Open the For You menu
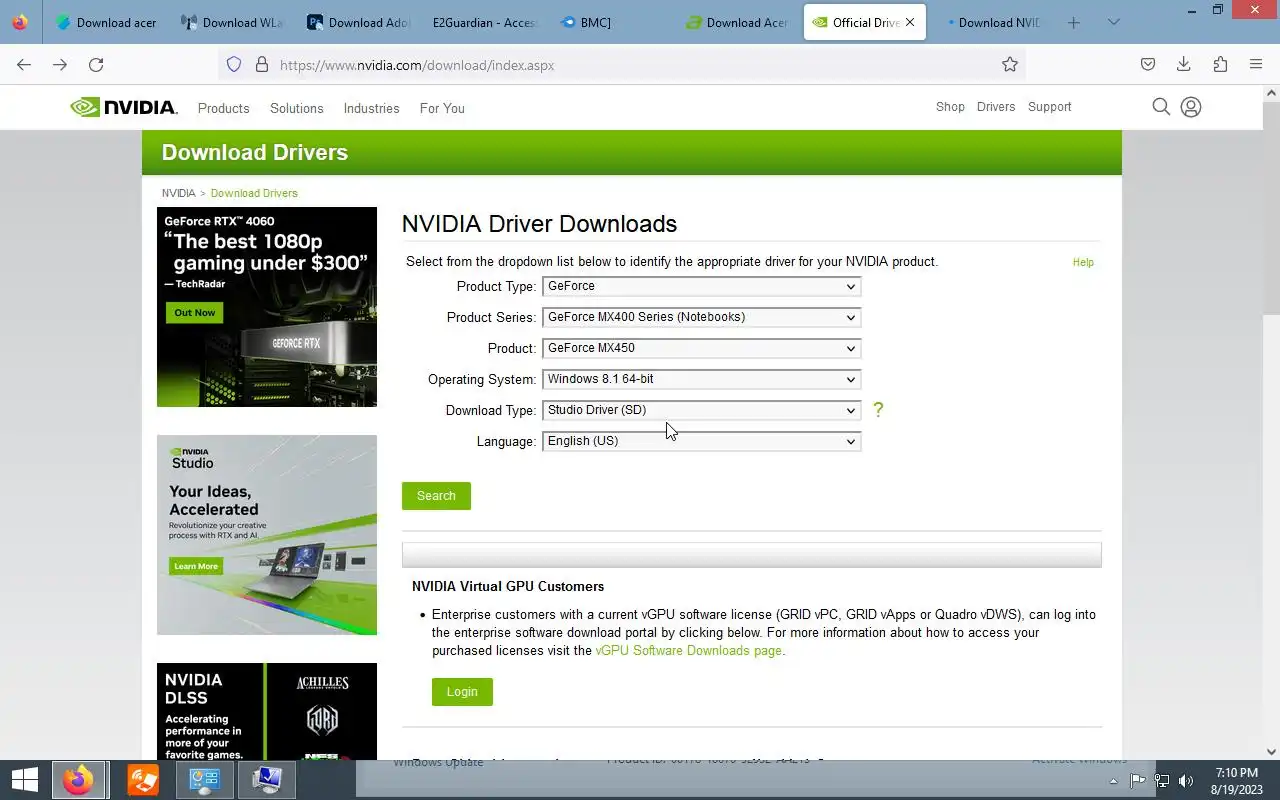1280x800 pixels. [442, 108]
